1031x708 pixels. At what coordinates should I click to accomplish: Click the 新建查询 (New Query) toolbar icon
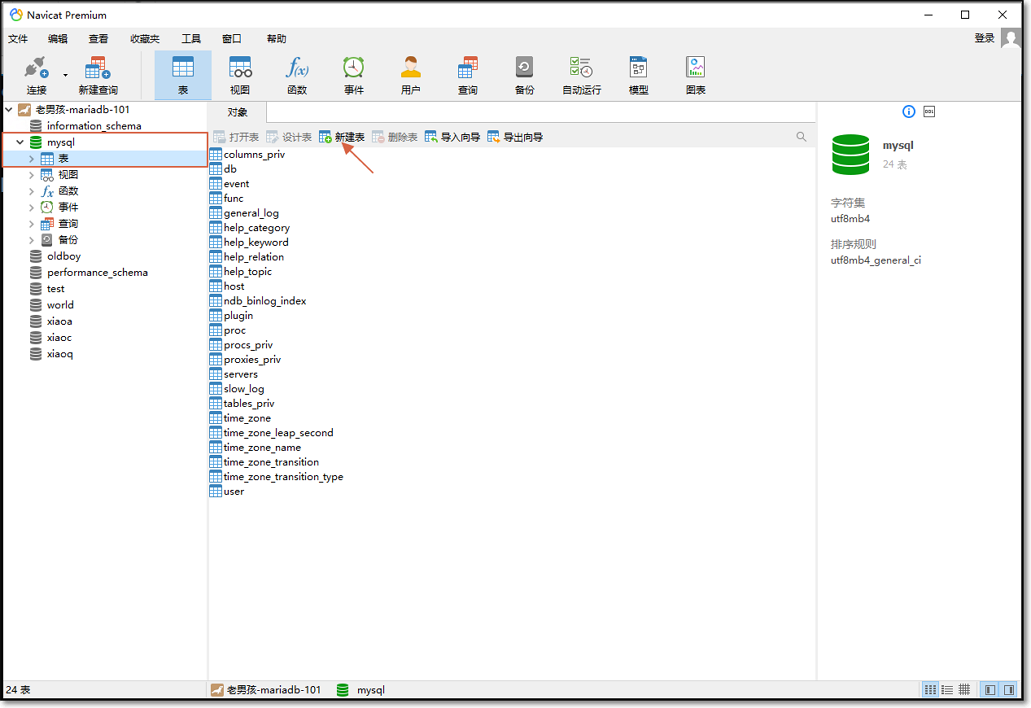tap(97, 75)
